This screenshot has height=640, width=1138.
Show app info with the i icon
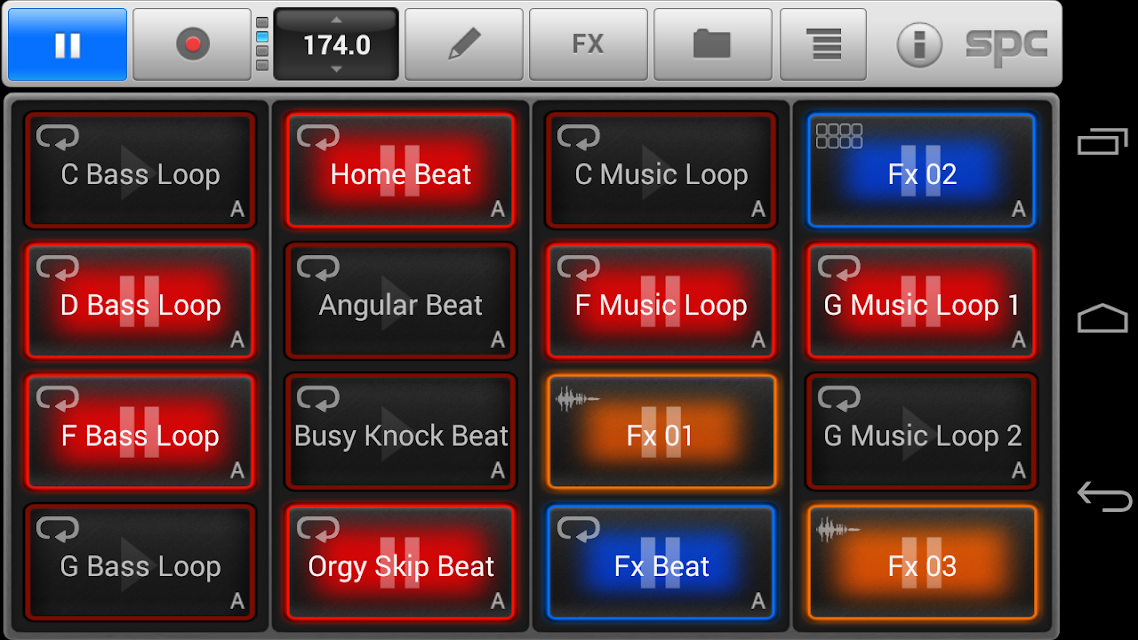point(919,45)
